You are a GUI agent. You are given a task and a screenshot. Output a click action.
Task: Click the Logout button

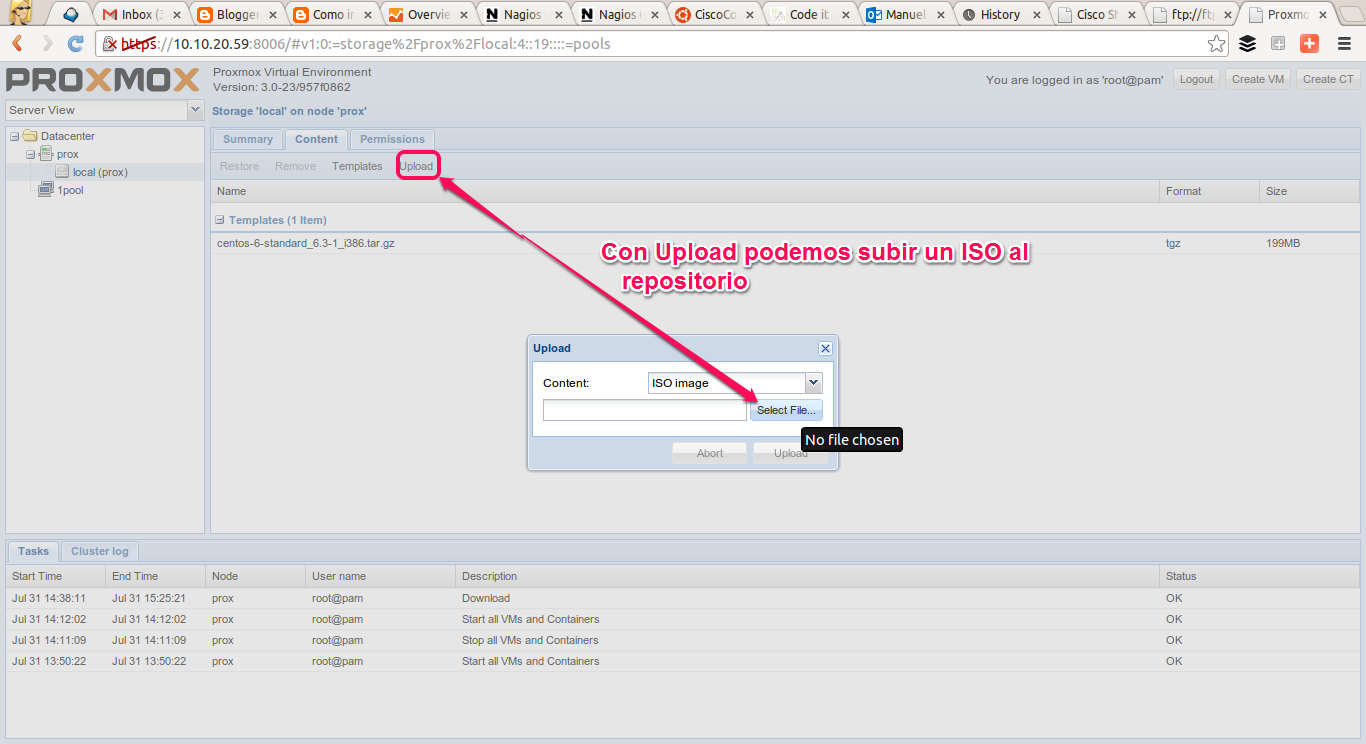tap(1196, 79)
